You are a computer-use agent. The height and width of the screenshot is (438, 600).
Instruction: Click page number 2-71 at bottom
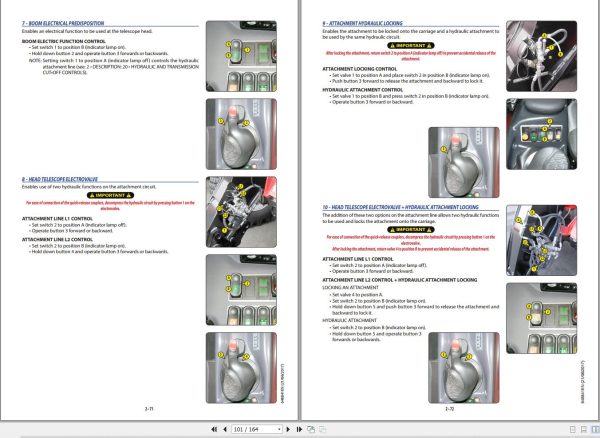(149, 409)
